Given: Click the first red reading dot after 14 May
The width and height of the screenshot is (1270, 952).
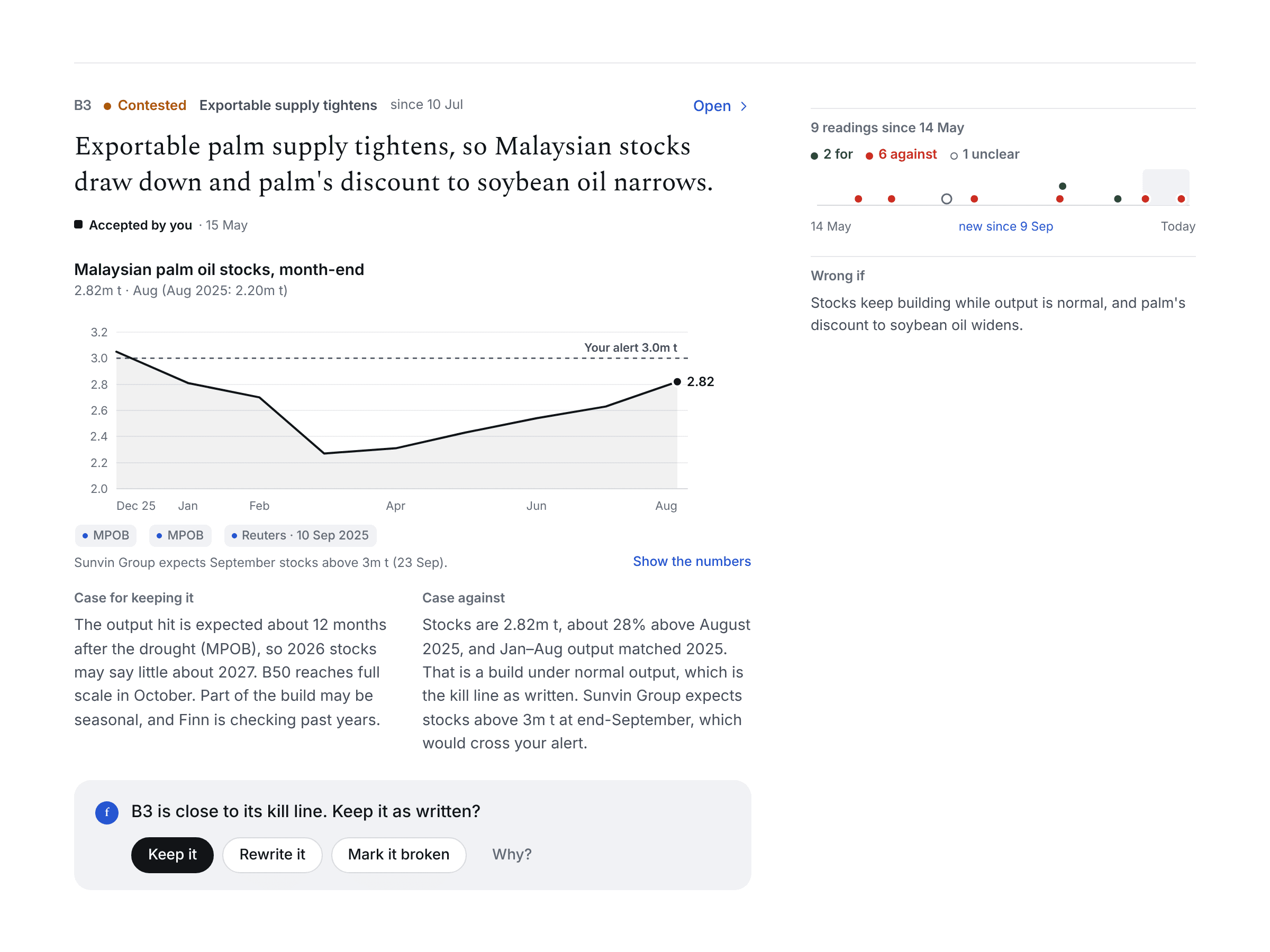Looking at the screenshot, I should [858, 199].
